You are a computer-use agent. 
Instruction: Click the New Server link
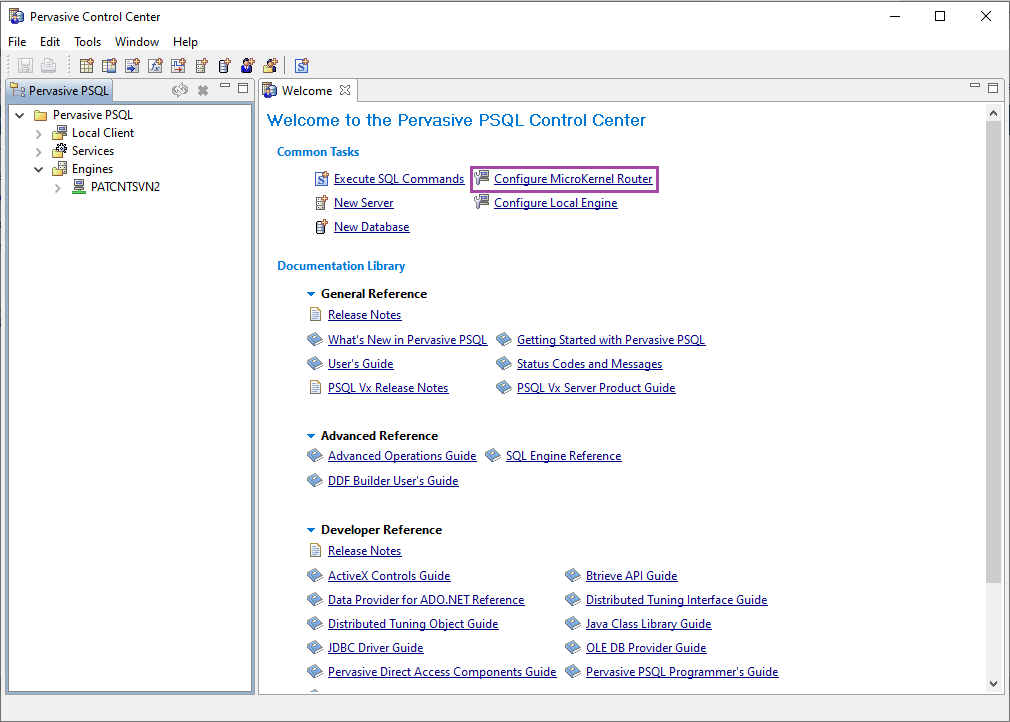[x=363, y=203]
